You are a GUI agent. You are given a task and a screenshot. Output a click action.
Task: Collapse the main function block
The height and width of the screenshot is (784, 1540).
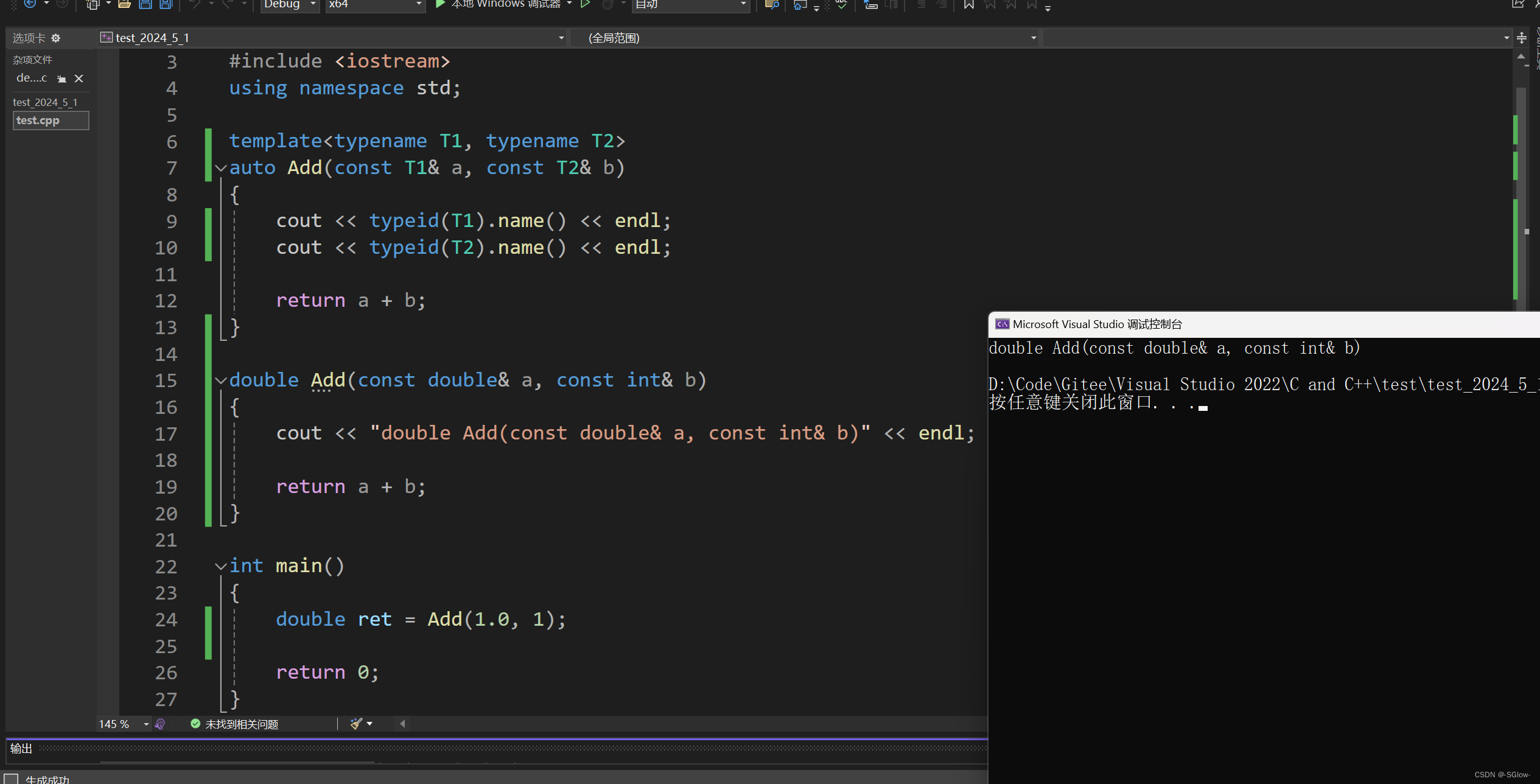tap(221, 566)
